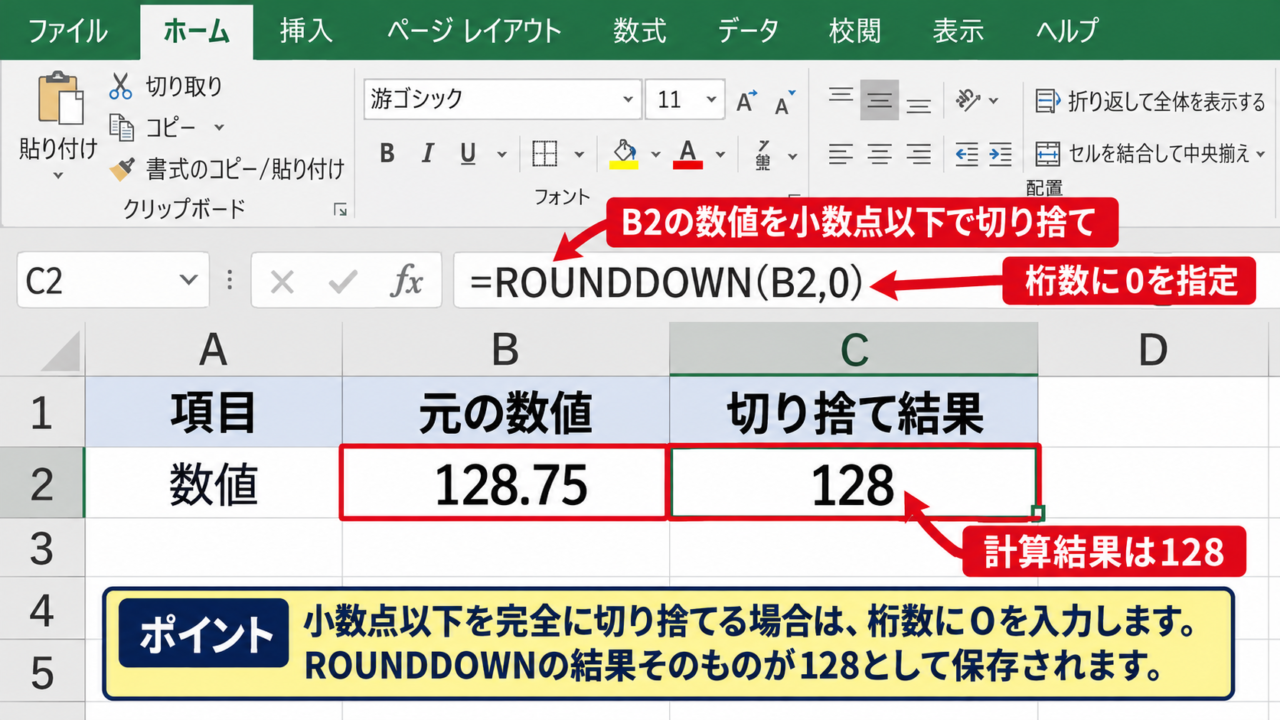Increase the cell indent
Viewport: 1280px width, 720px height.
click(x=1000, y=154)
